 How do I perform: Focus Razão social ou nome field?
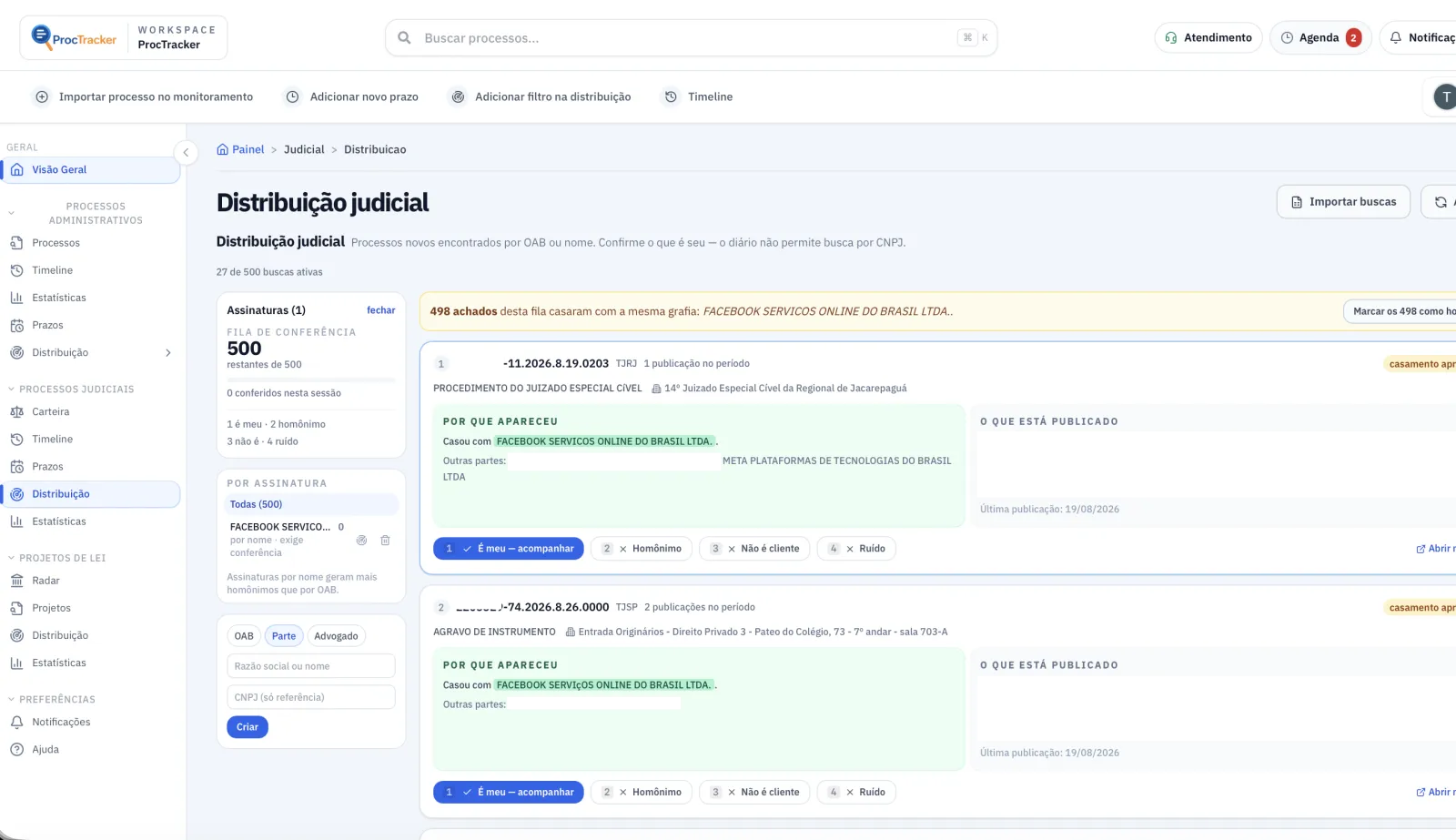311,666
